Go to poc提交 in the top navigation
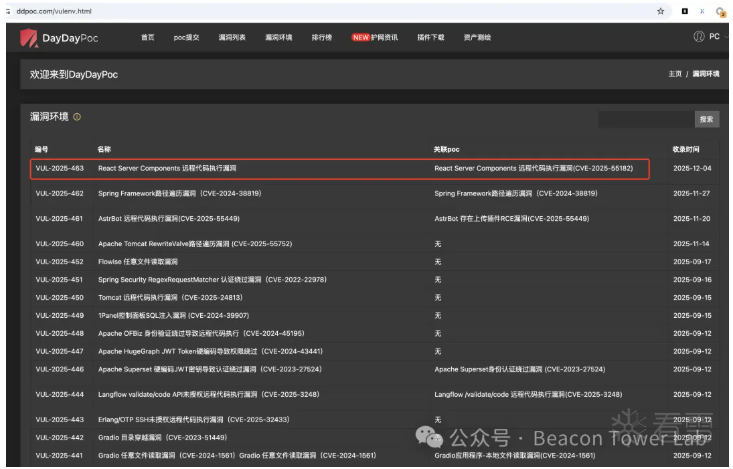Viewport: 733px width, 469px height. 187,37
